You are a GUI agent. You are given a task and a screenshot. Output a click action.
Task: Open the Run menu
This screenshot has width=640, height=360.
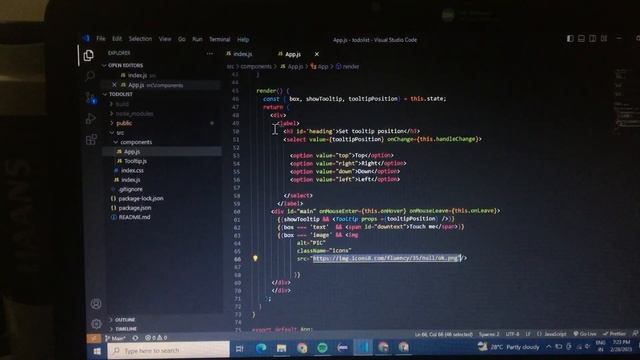(197, 39)
